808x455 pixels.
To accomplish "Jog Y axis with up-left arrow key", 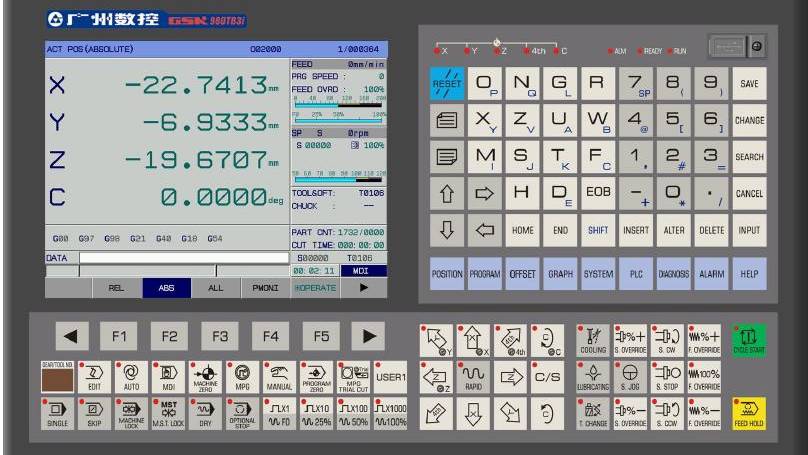I will click(x=436, y=340).
